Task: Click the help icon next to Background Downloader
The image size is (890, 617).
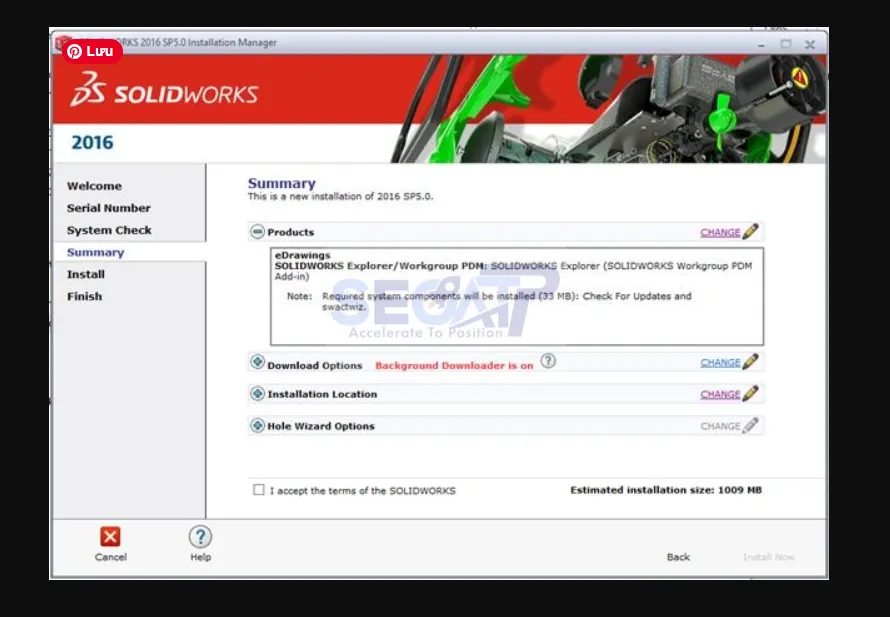Action: (x=547, y=362)
